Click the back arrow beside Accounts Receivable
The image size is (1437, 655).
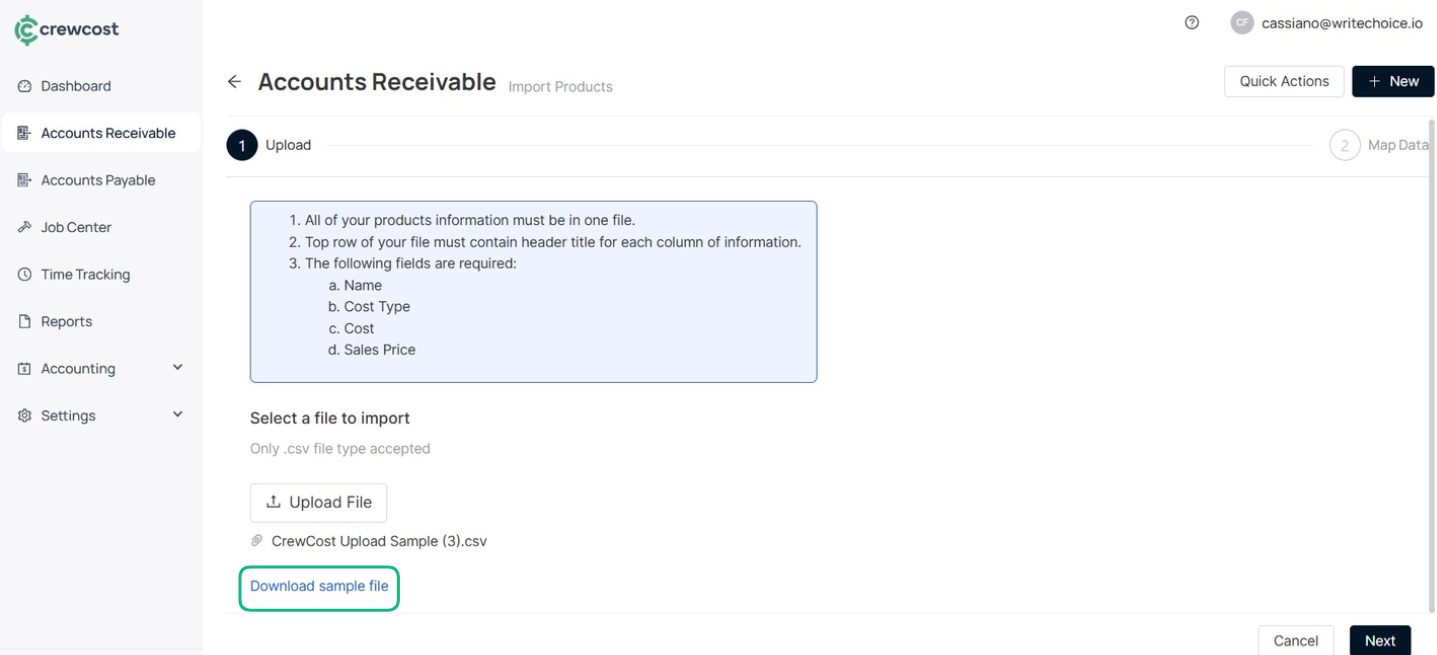tap(234, 82)
